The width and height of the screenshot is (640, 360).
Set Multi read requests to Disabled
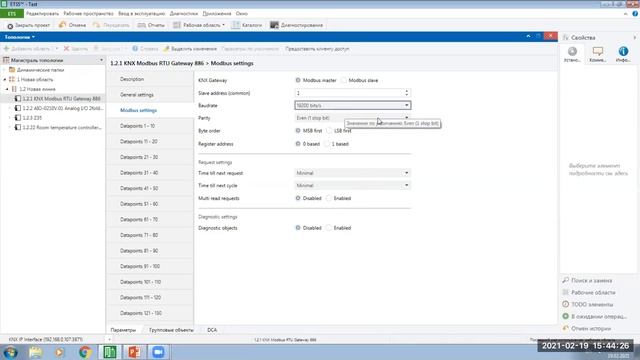tap(298, 198)
